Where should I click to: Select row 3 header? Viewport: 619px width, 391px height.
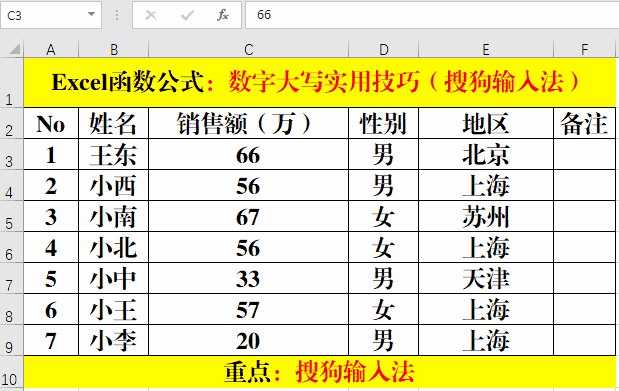(11, 154)
